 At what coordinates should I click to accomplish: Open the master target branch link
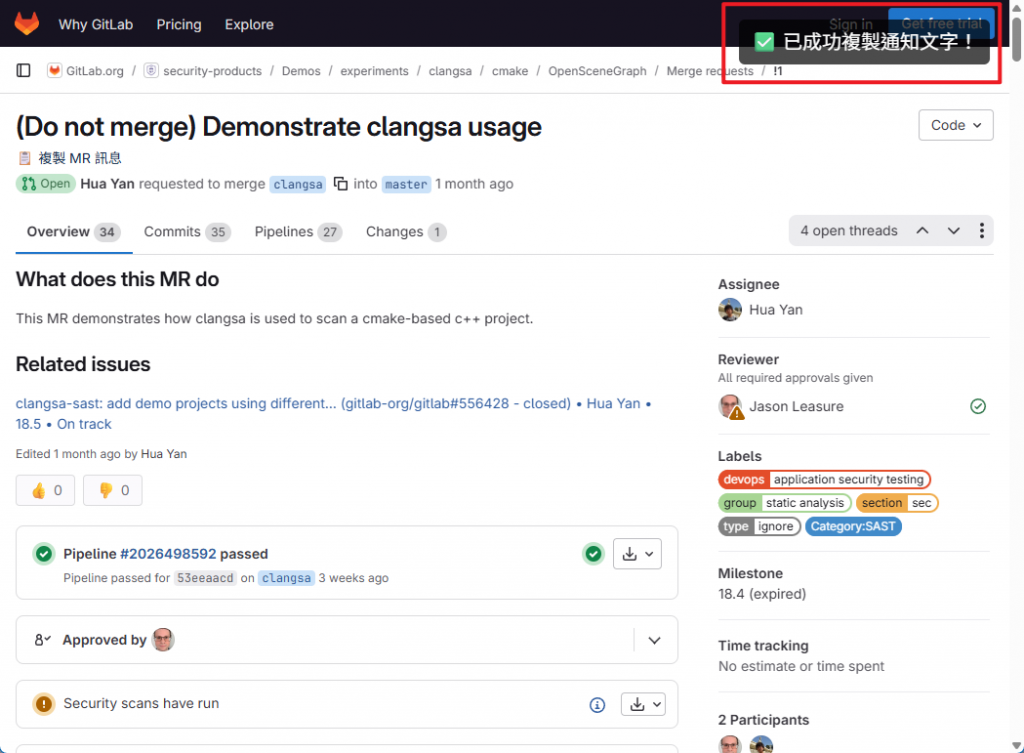[x=406, y=184]
